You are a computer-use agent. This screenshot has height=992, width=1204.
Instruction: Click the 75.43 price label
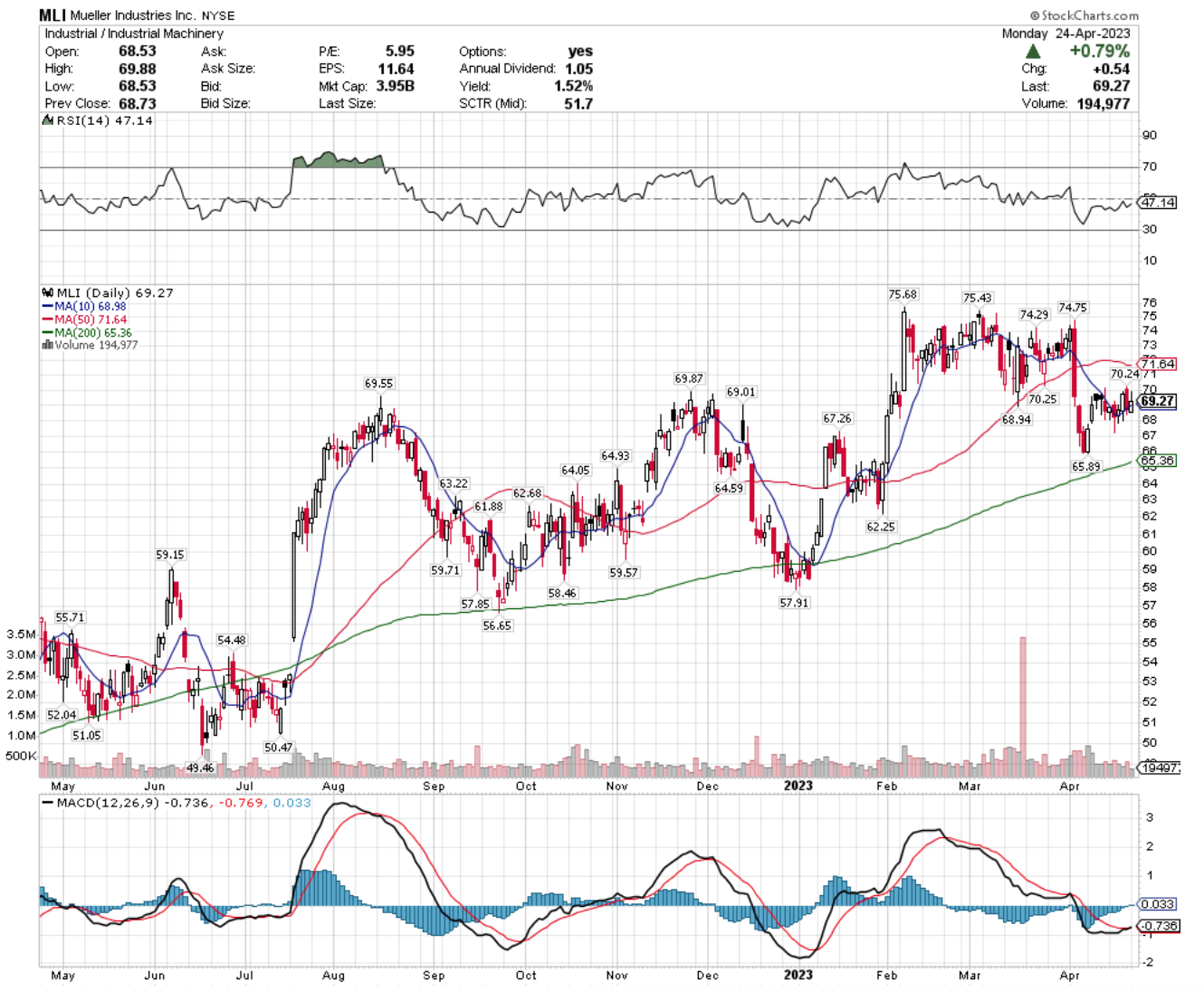977,298
